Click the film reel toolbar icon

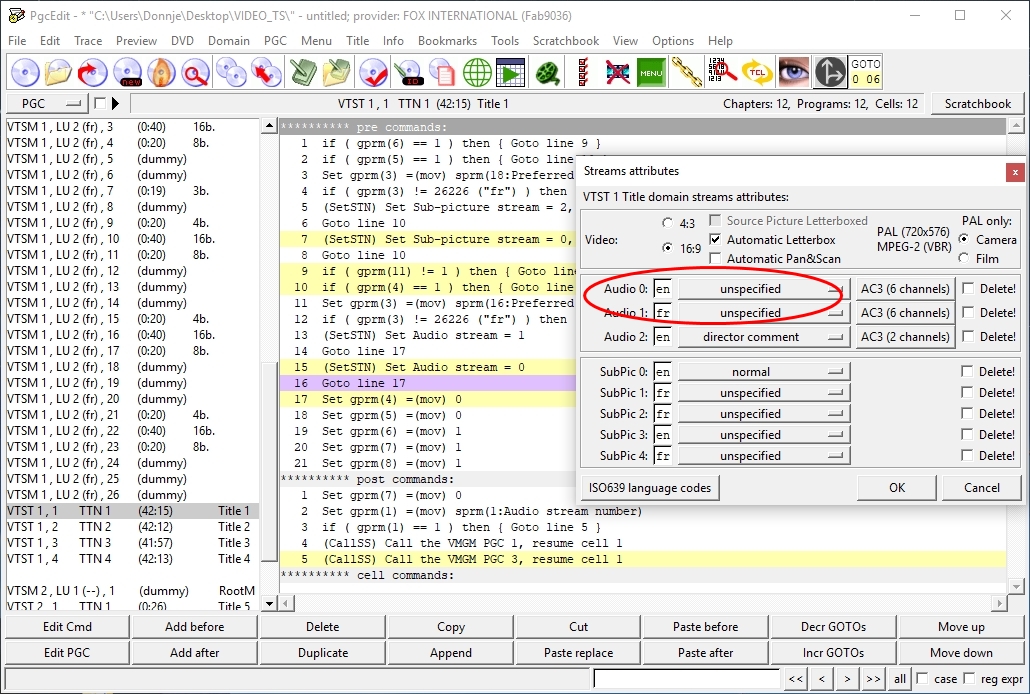[547, 72]
